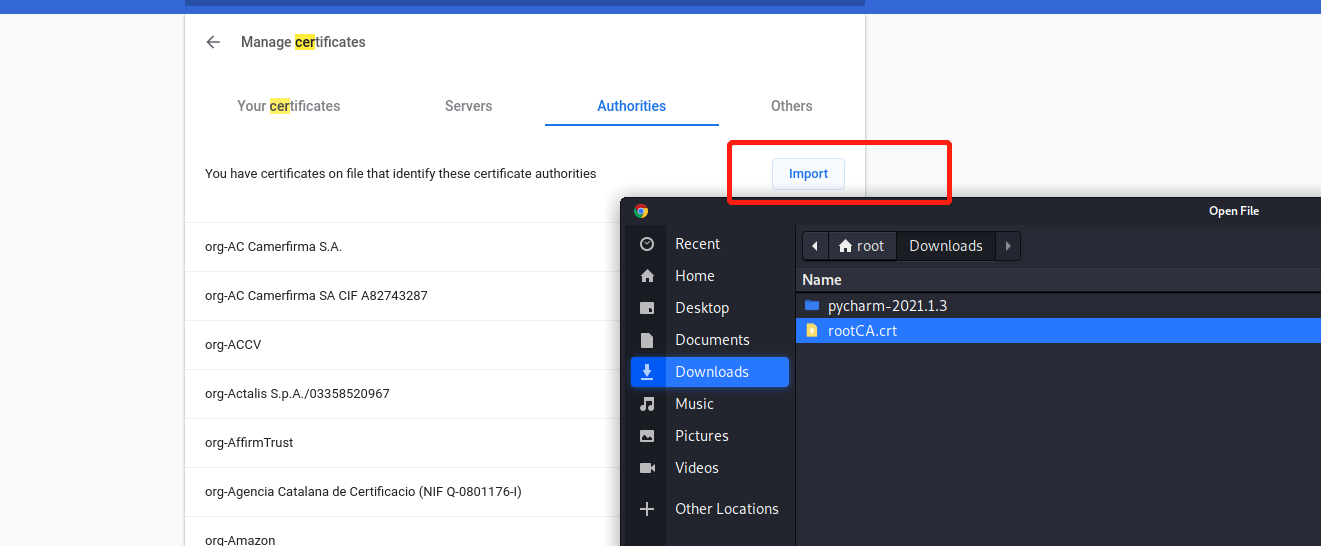Click the Pictures icon in sidebar
This screenshot has width=1321, height=546.
(x=647, y=436)
